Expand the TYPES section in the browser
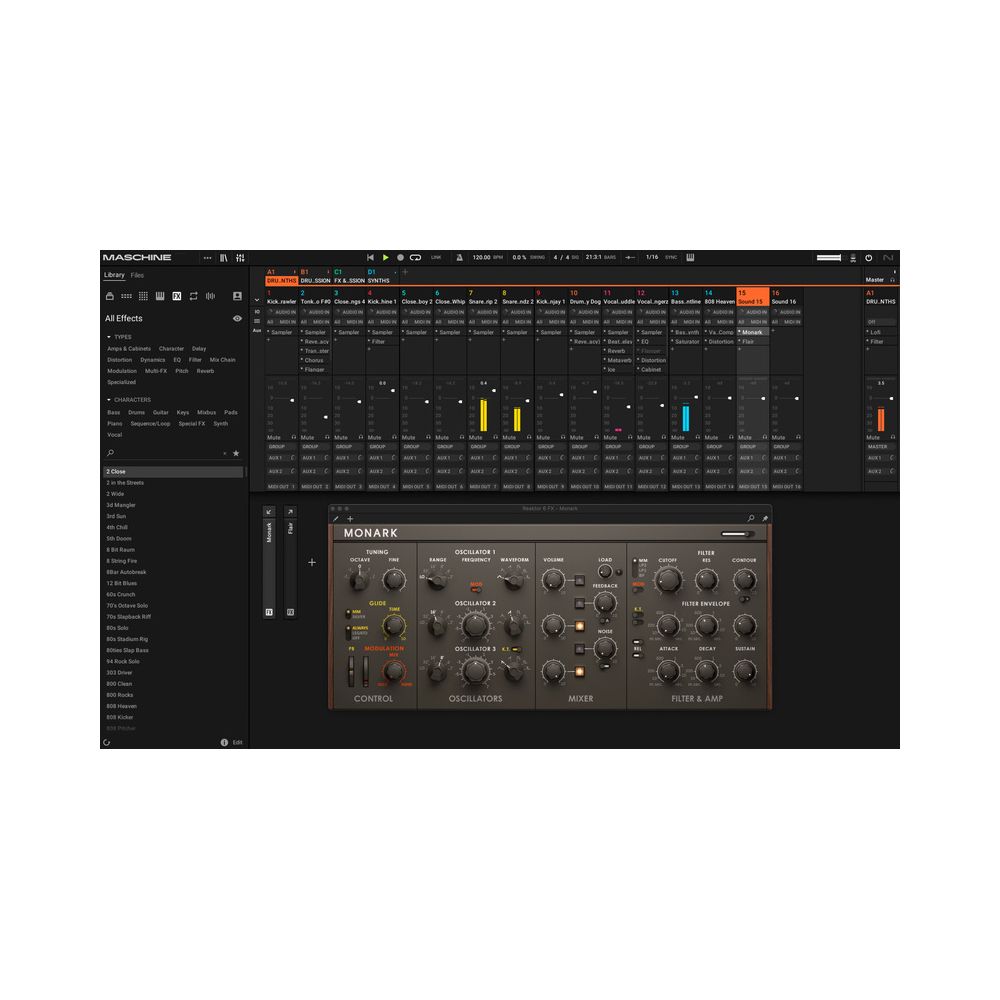The image size is (1000, 1000). tap(112, 336)
